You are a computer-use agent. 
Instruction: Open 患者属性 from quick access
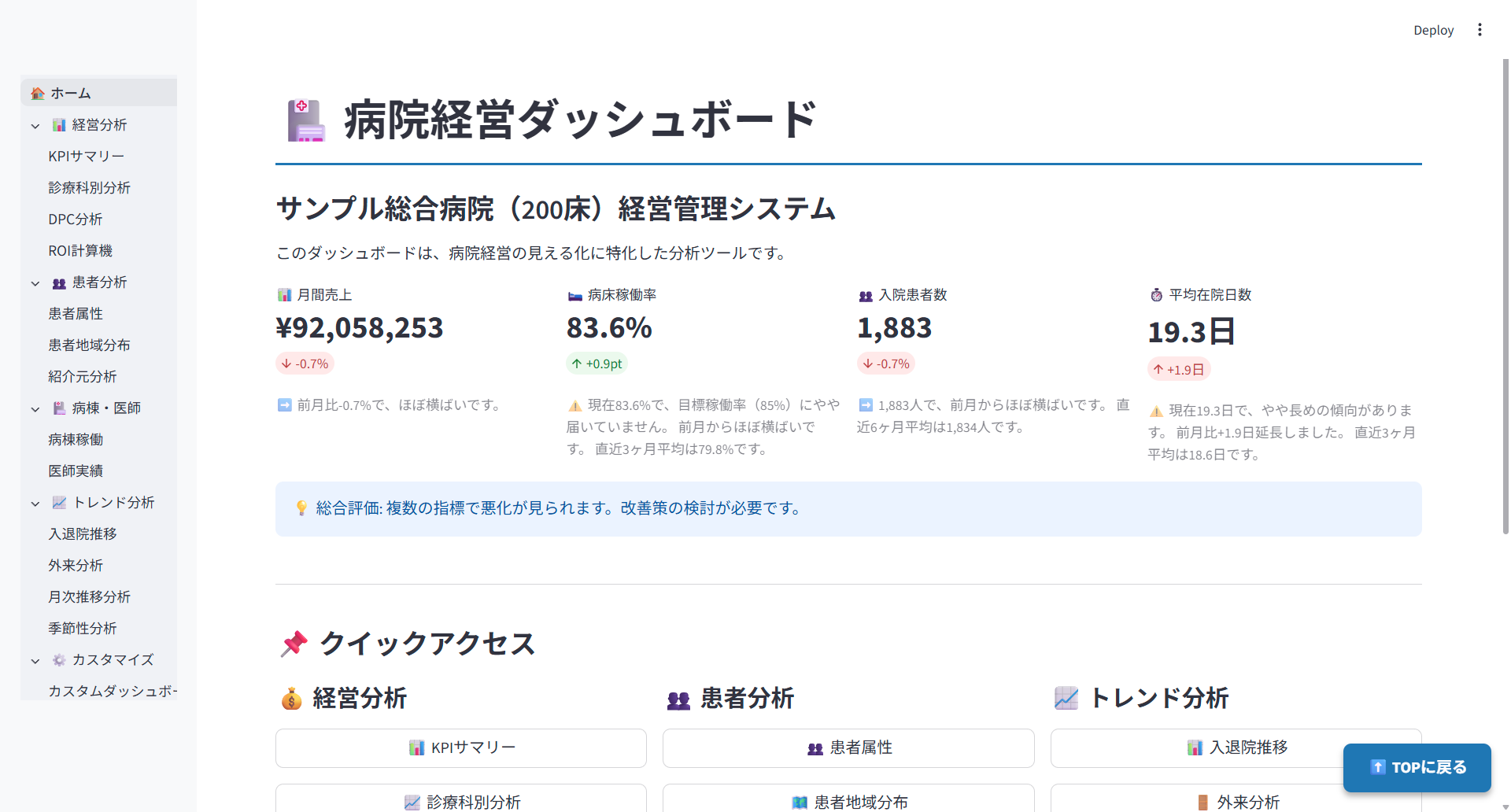848,747
